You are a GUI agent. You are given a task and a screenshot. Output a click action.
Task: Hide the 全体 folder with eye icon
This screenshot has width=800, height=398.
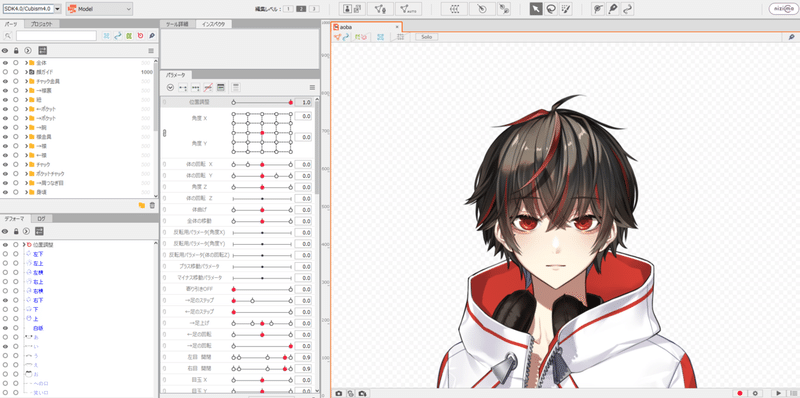coord(5,63)
